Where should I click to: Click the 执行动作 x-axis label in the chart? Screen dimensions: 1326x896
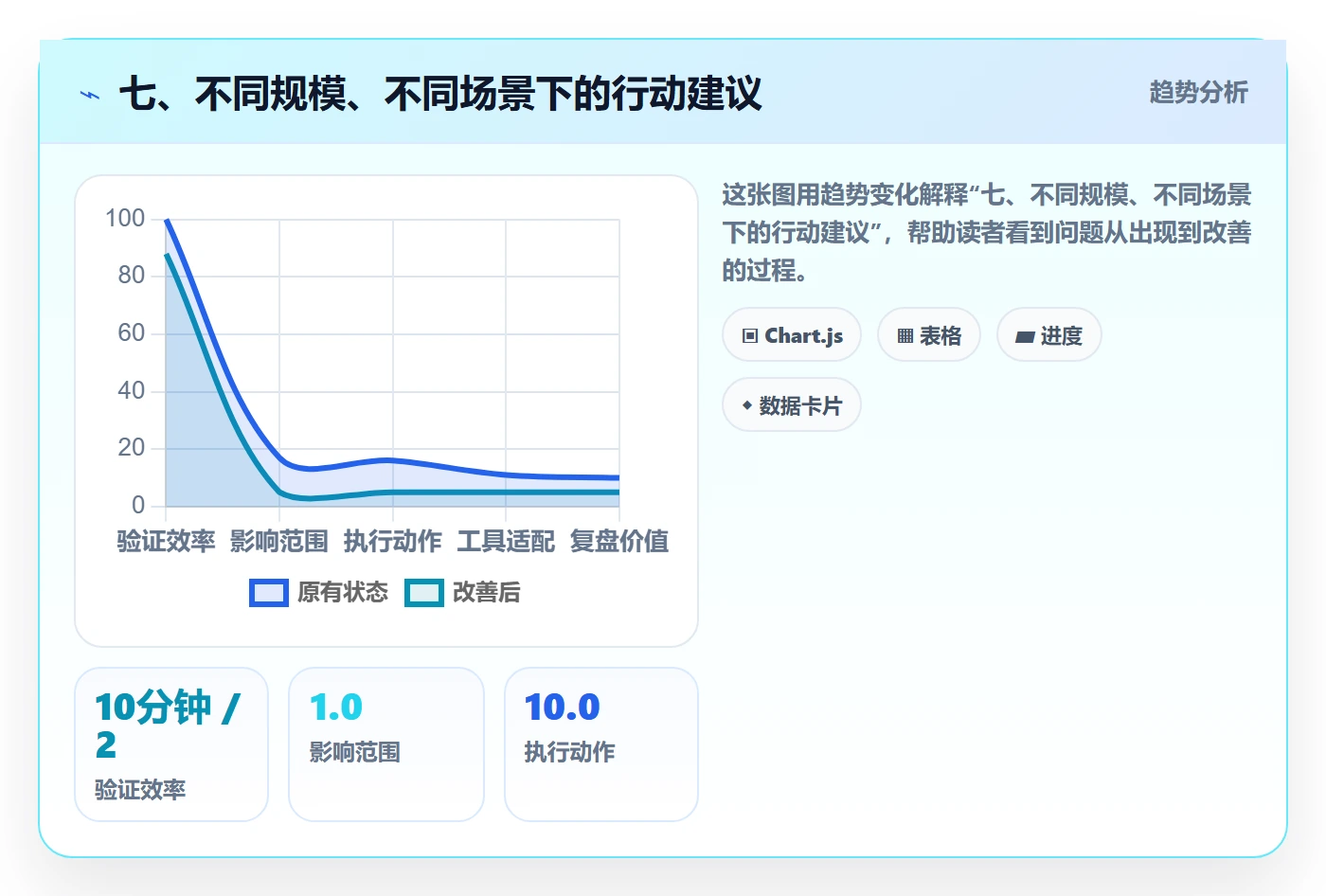[x=393, y=542]
